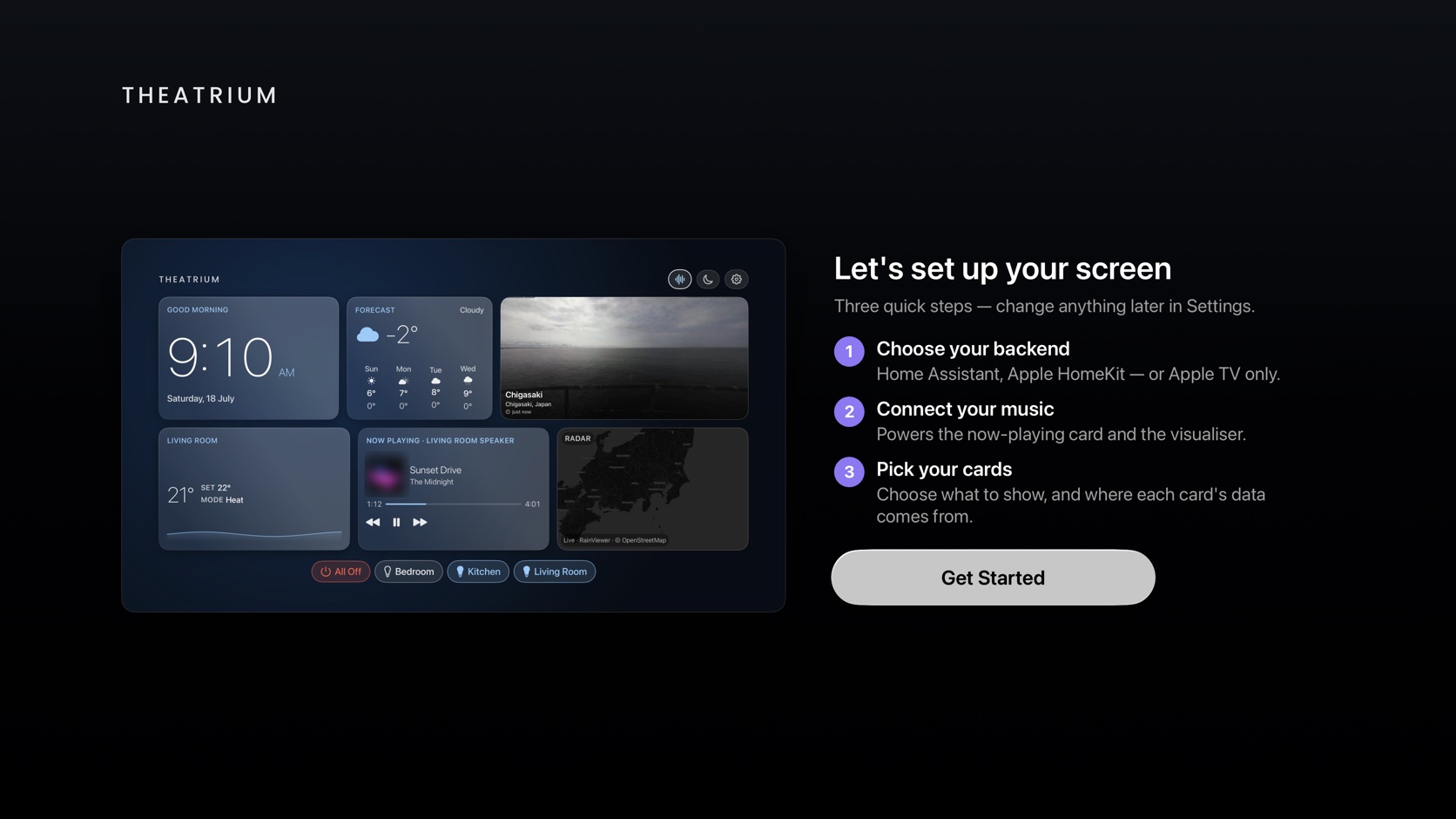
Task: Click The Midnight artist name
Action: (431, 482)
